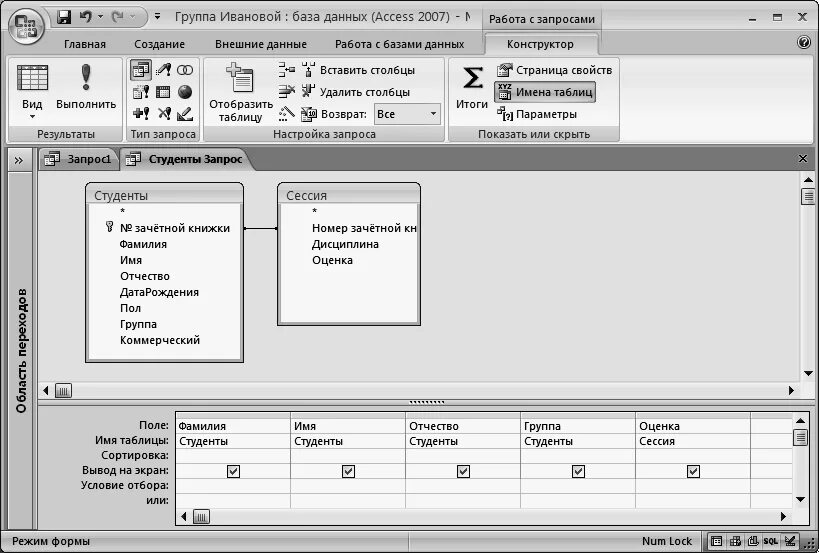The image size is (819, 553).
Task: Open Страница свойств property sheet
Action: (x=554, y=70)
